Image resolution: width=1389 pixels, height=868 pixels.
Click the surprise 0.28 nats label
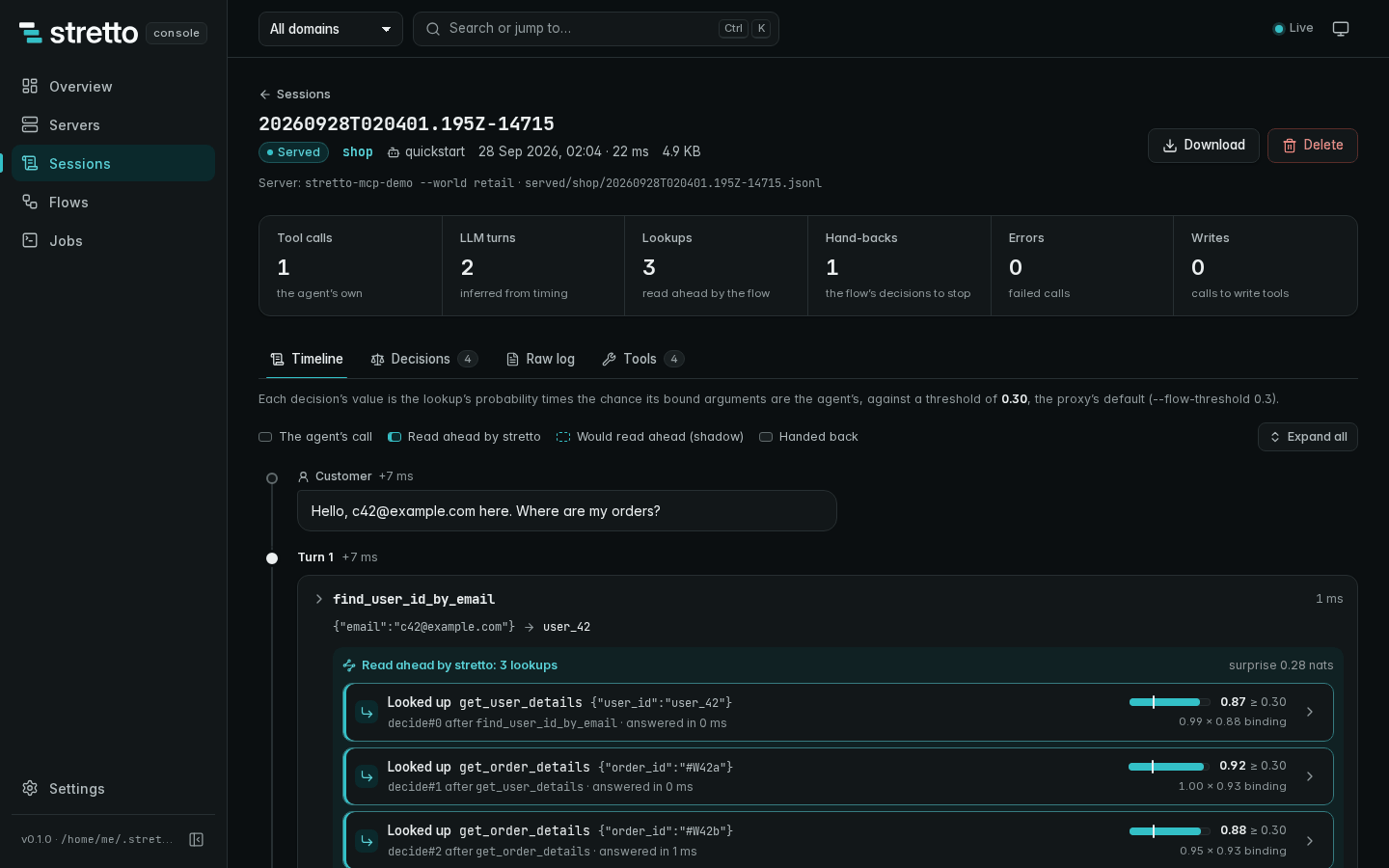click(1281, 665)
